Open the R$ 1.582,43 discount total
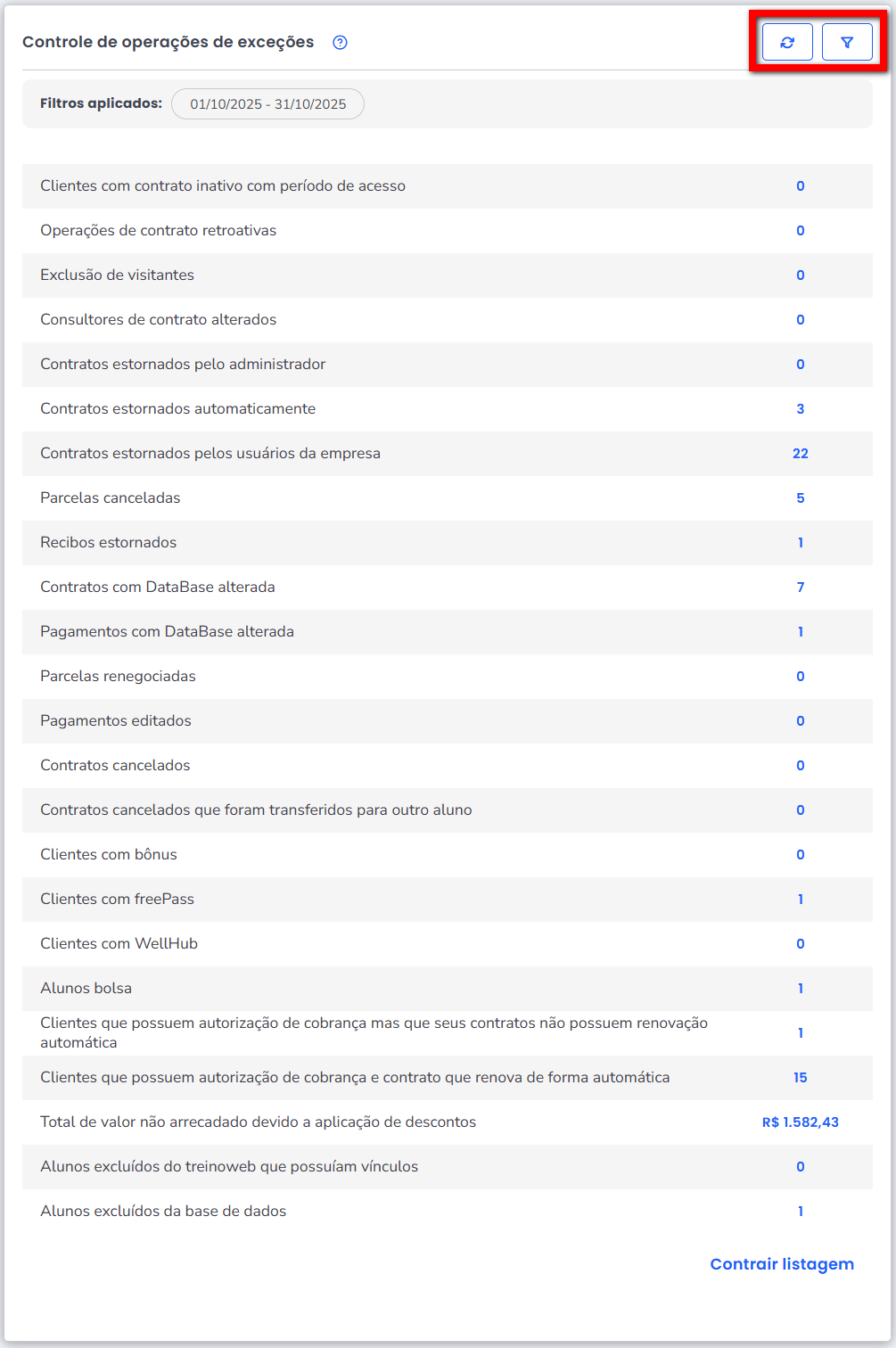The image size is (896, 1348). coord(801,1122)
